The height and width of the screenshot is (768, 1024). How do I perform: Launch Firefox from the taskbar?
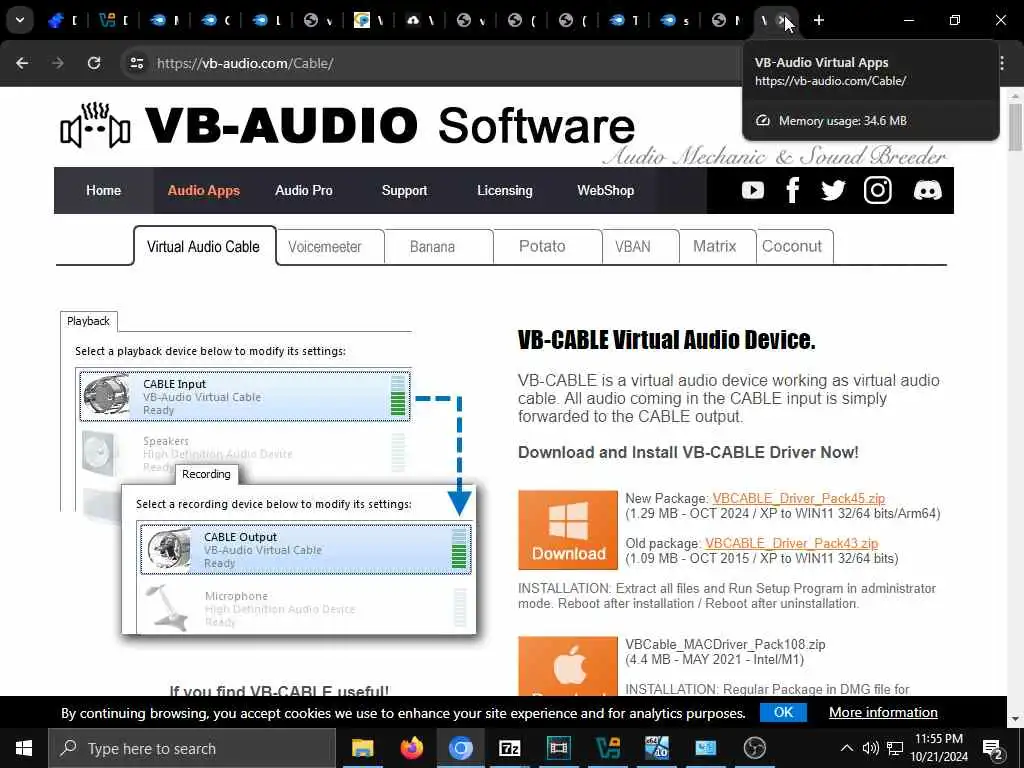click(411, 748)
